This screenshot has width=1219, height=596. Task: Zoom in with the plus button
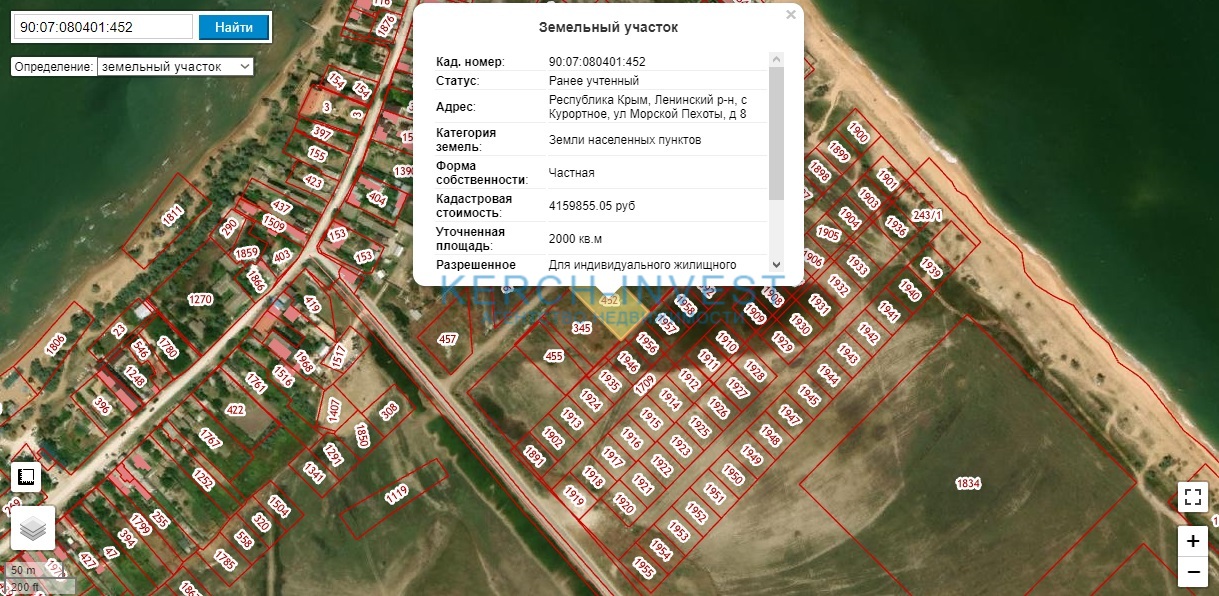point(1192,542)
